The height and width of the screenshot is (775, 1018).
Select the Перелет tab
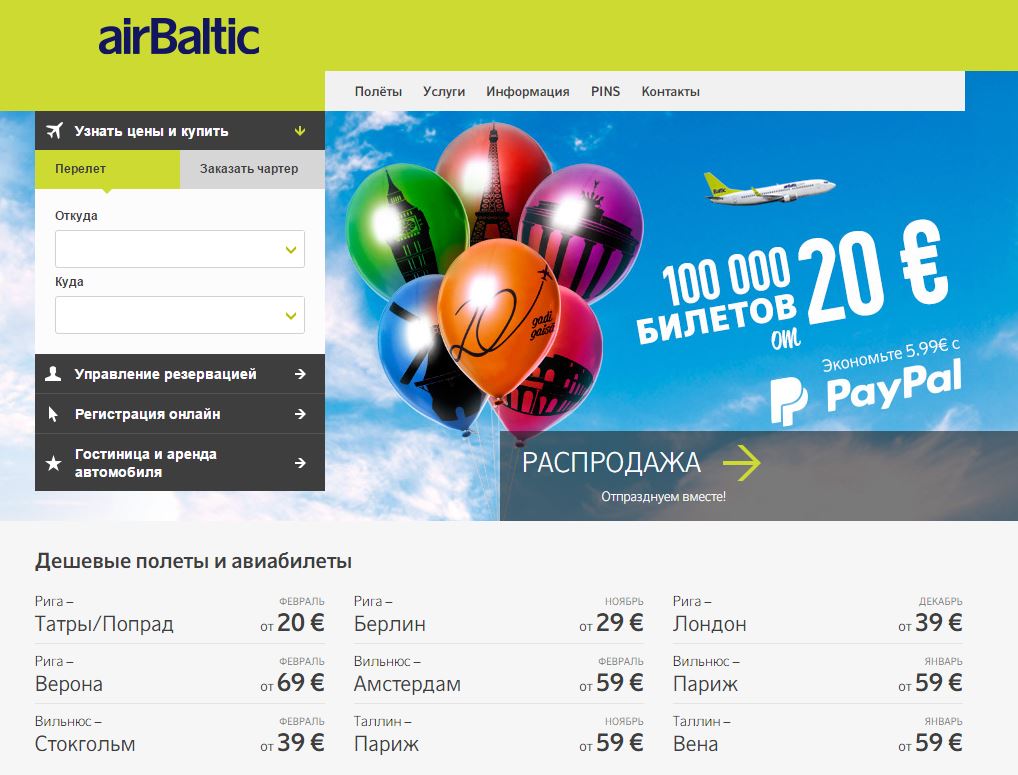tap(107, 169)
